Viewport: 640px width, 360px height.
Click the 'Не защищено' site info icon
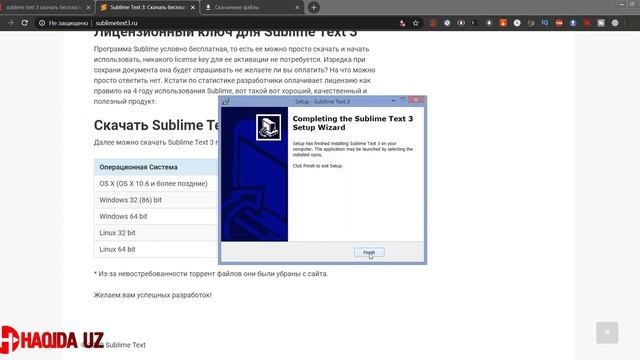click(42, 23)
